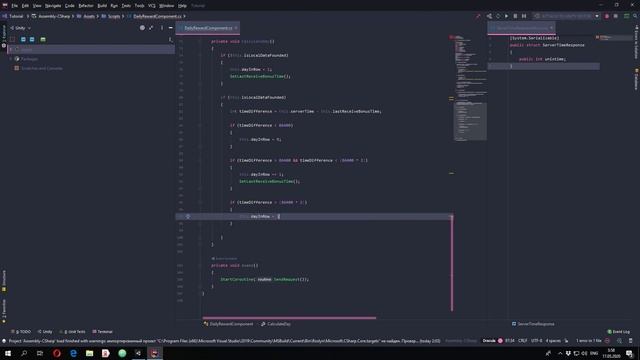
Task: Click the stop square icon in toolbar
Action: pos(616,16)
